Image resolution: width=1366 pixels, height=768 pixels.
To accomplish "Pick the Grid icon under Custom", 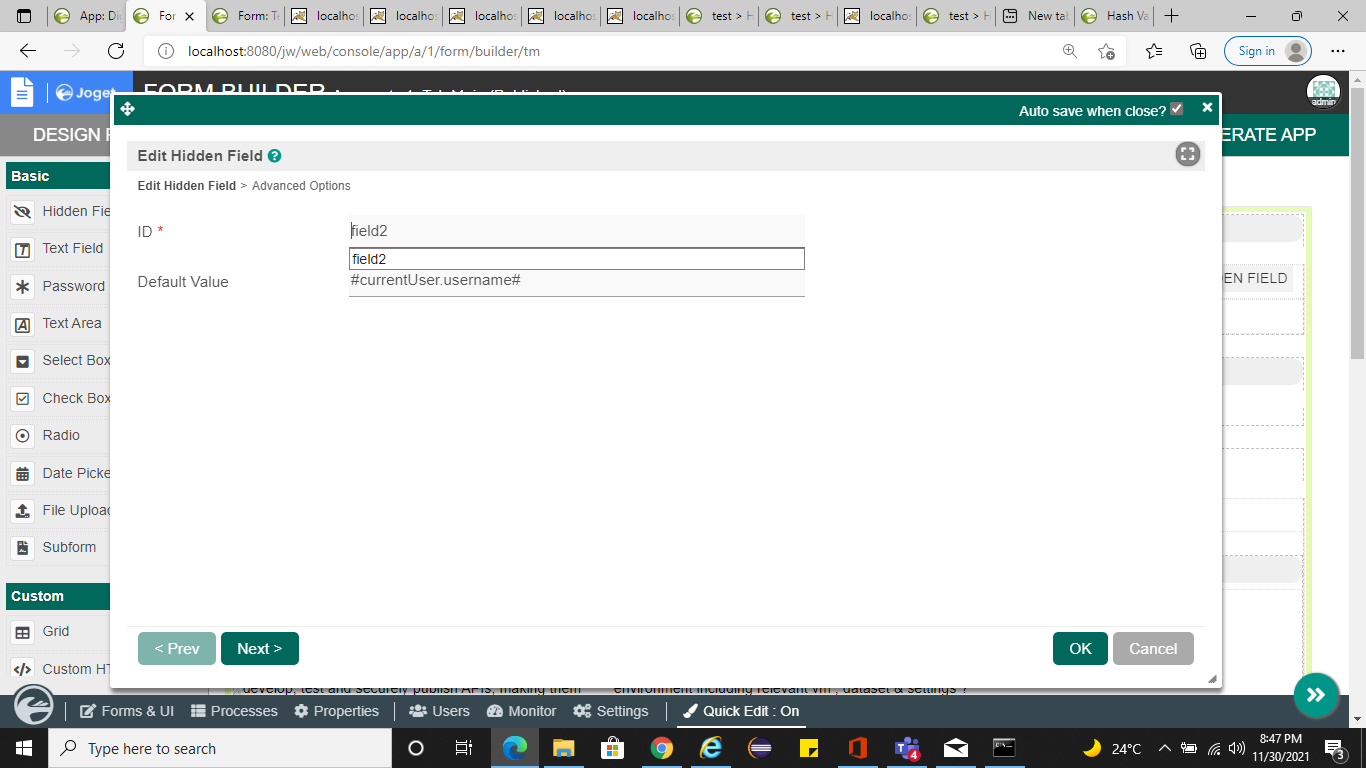I will click(22, 632).
